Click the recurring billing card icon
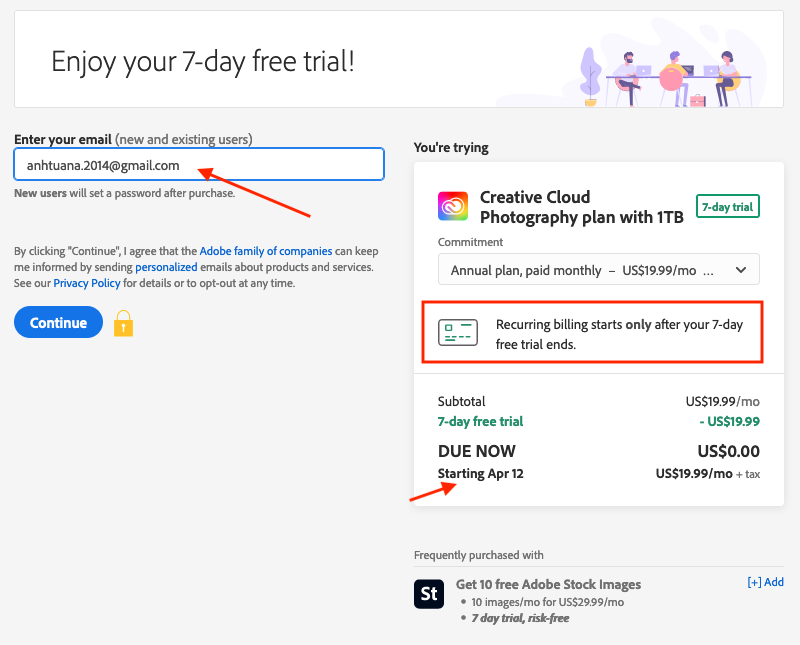Image resolution: width=800 pixels, height=645 pixels. [458, 331]
